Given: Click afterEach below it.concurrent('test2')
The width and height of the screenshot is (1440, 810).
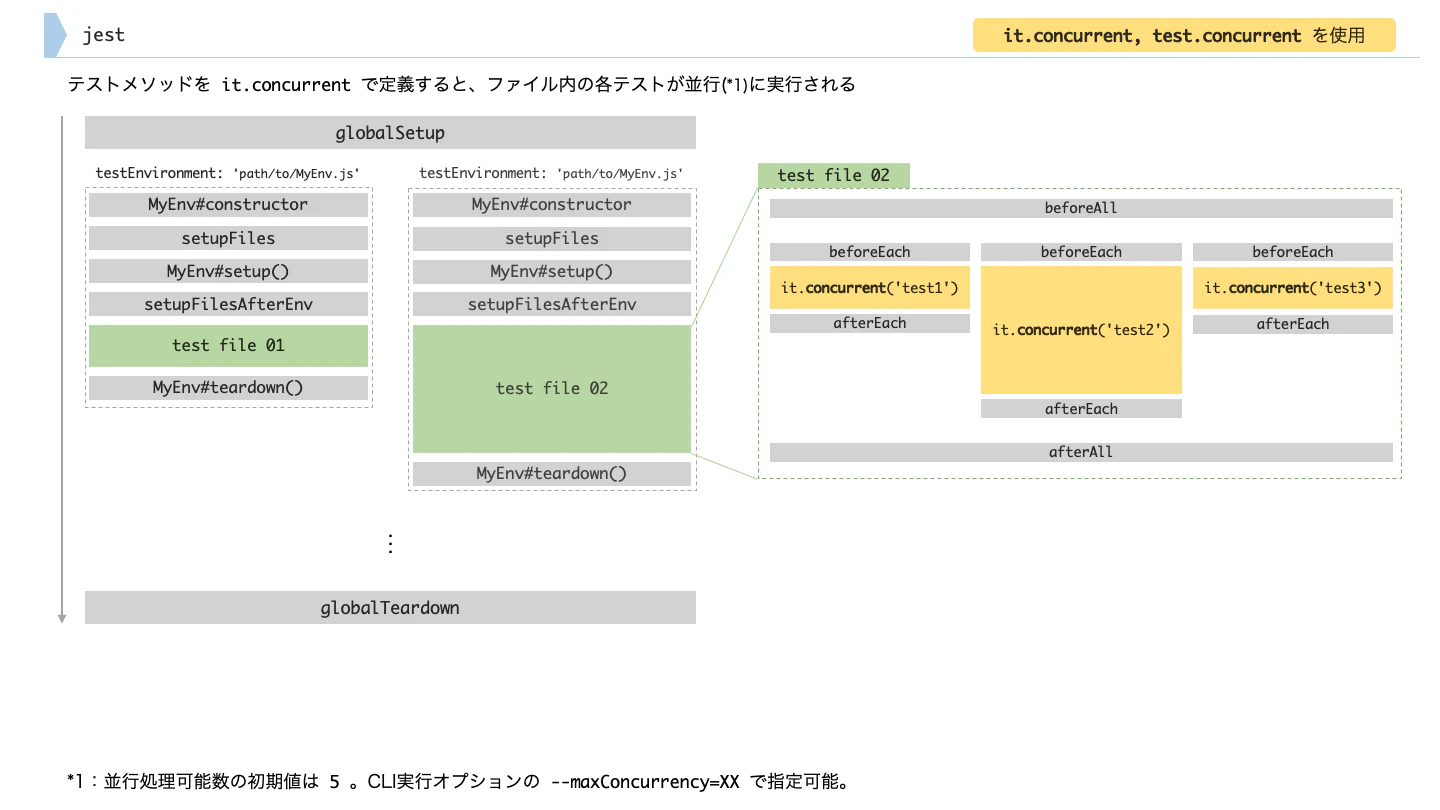Looking at the screenshot, I should click(x=1081, y=409).
